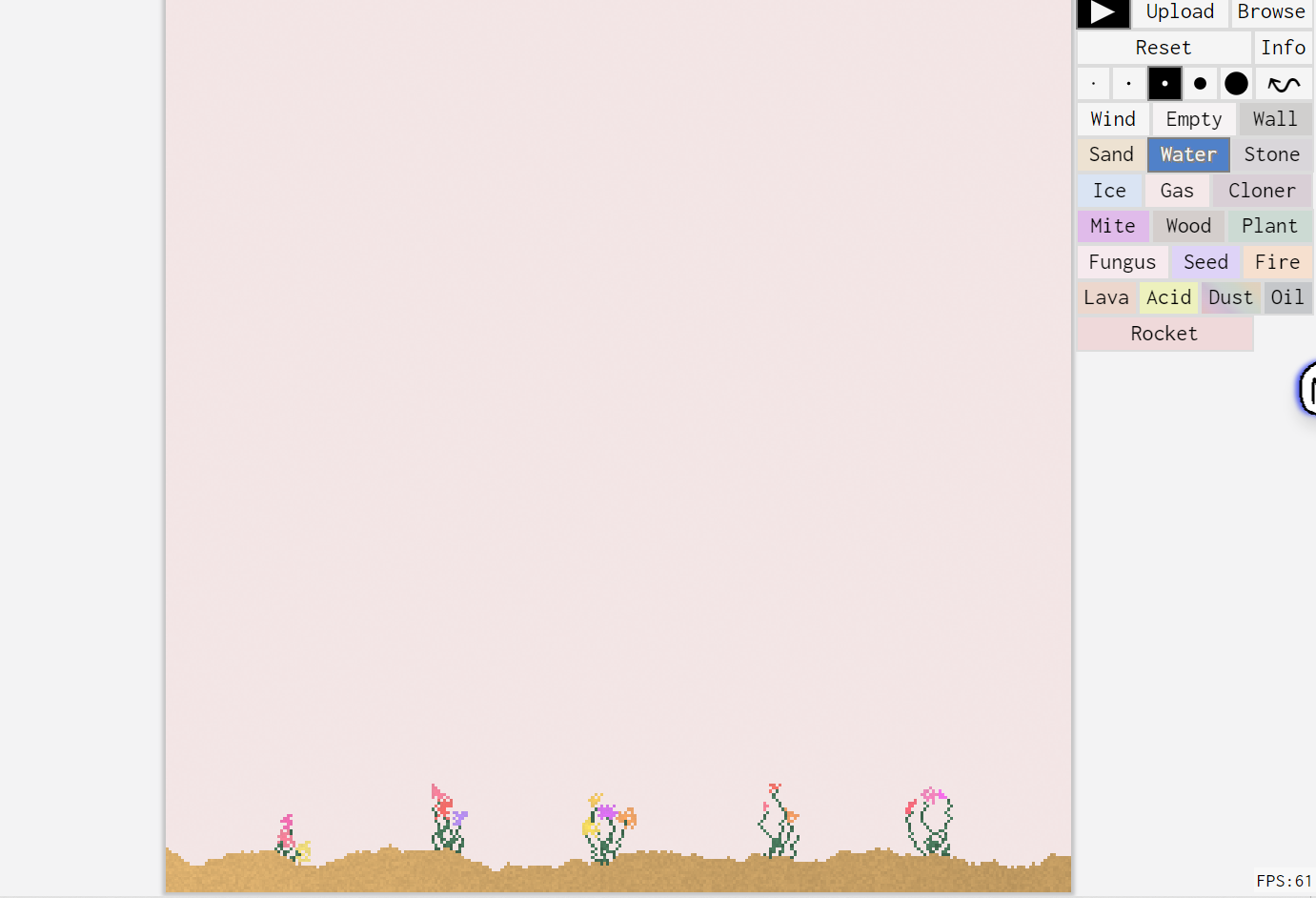Click the squiggle wave brush icon

click(x=1284, y=84)
